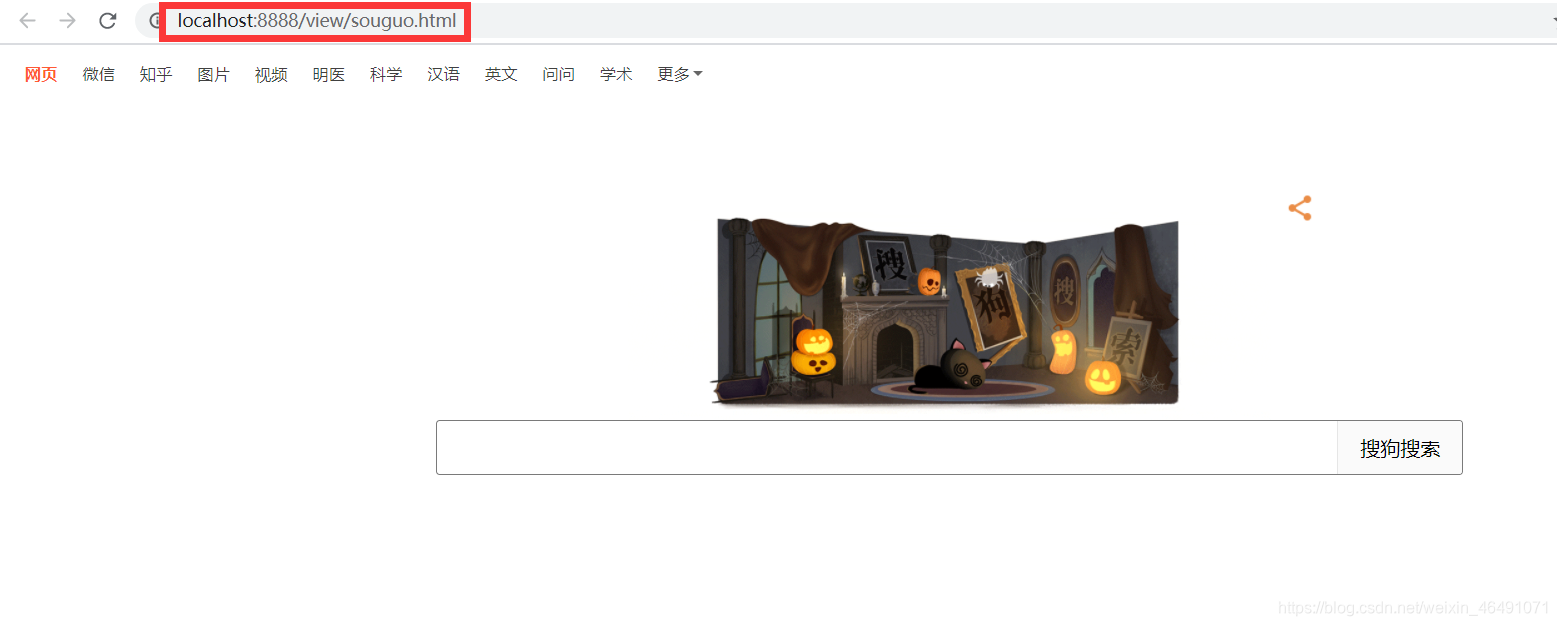
Task: Click the browser forward arrow
Action: coord(67,21)
